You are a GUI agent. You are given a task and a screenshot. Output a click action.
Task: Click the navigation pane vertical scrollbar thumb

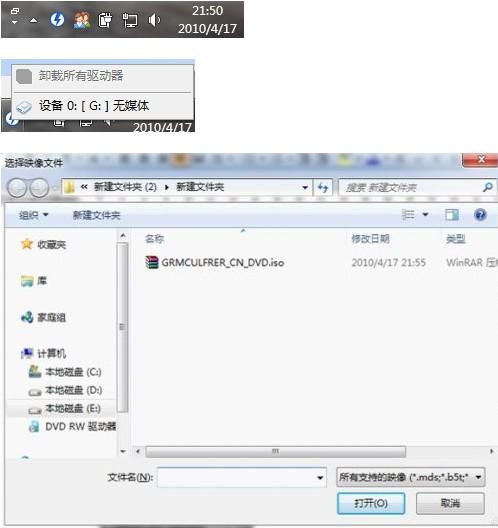point(123,327)
